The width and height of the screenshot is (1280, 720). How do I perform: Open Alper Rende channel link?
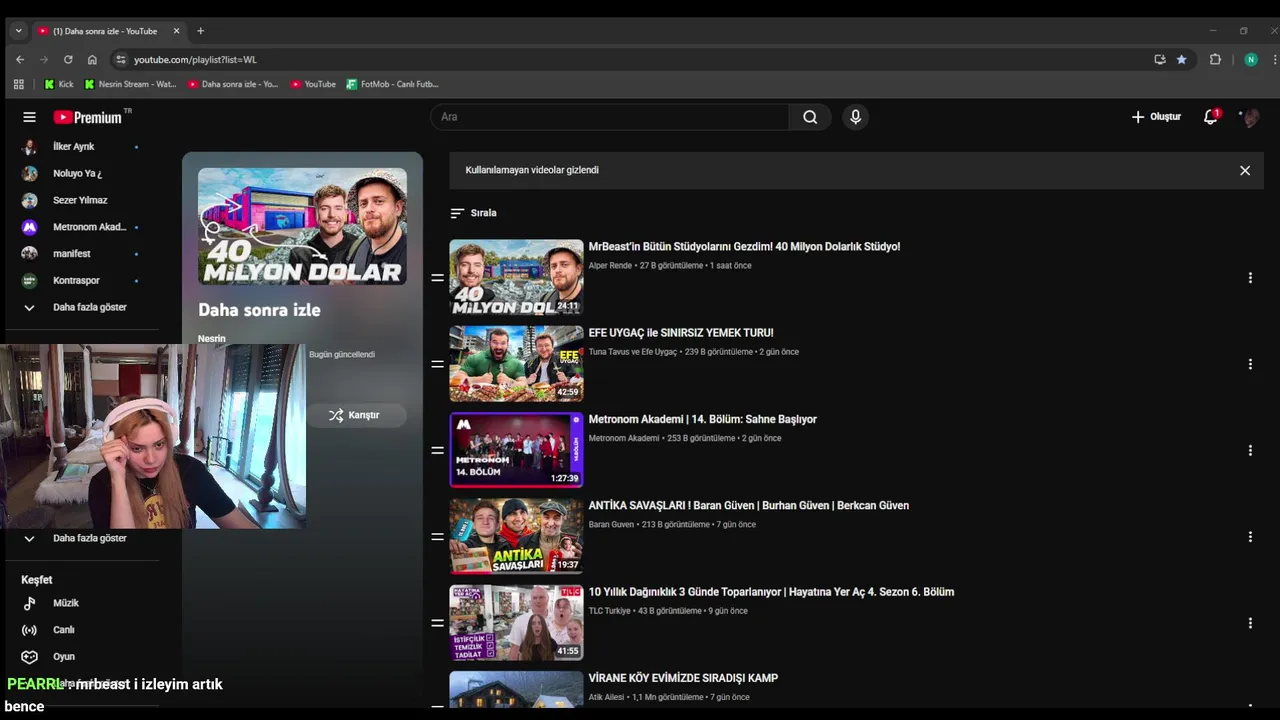[610, 265]
